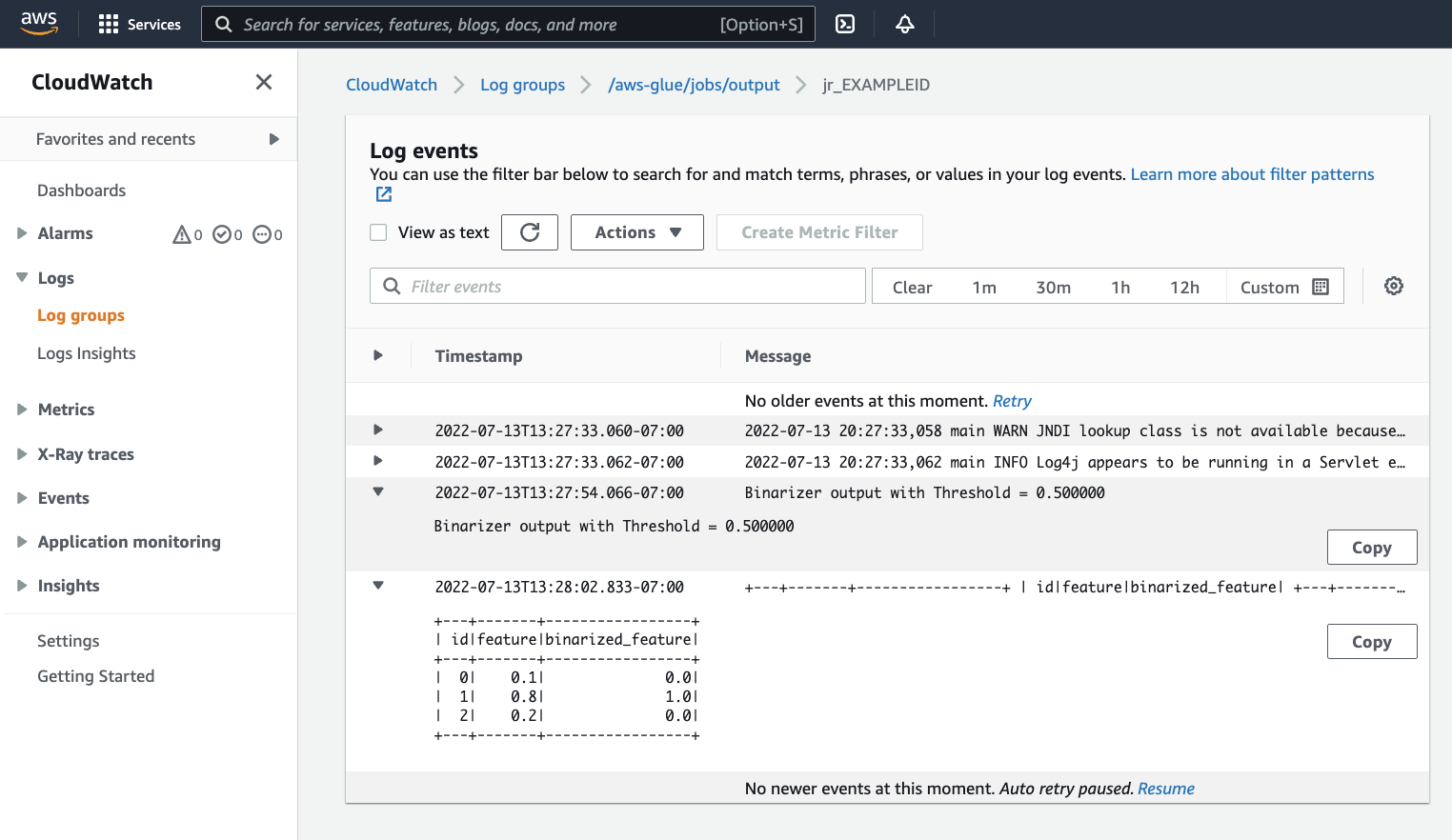Copy the Binarizer output log event
Image resolution: width=1452 pixels, height=840 pixels.
tap(1372, 547)
